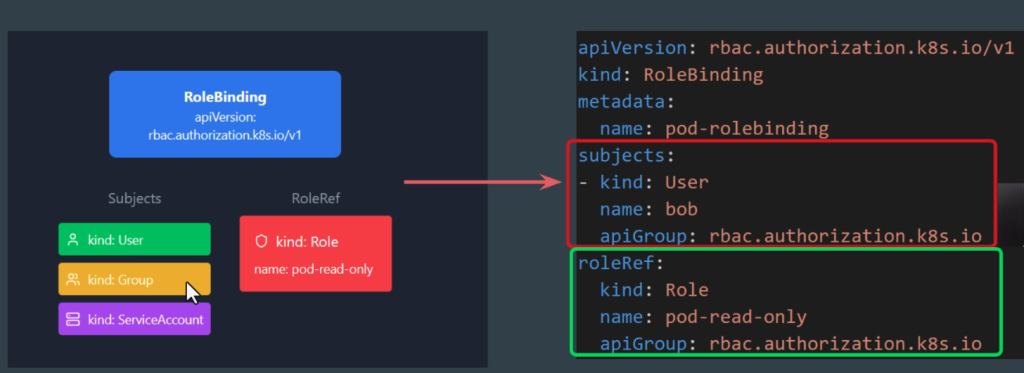Screen dimensions: 1024x373
Task: Click the name: pod-rolebinding code line
Action: pyautogui.click(x=714, y=128)
